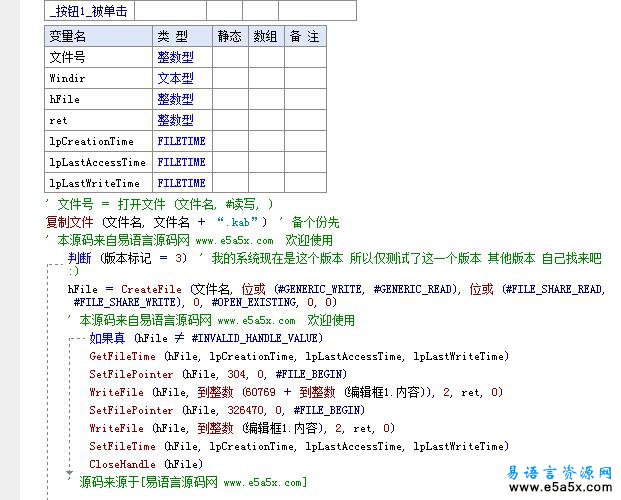Select the variable name cell lpLastAccessTime

[x=99, y=162]
